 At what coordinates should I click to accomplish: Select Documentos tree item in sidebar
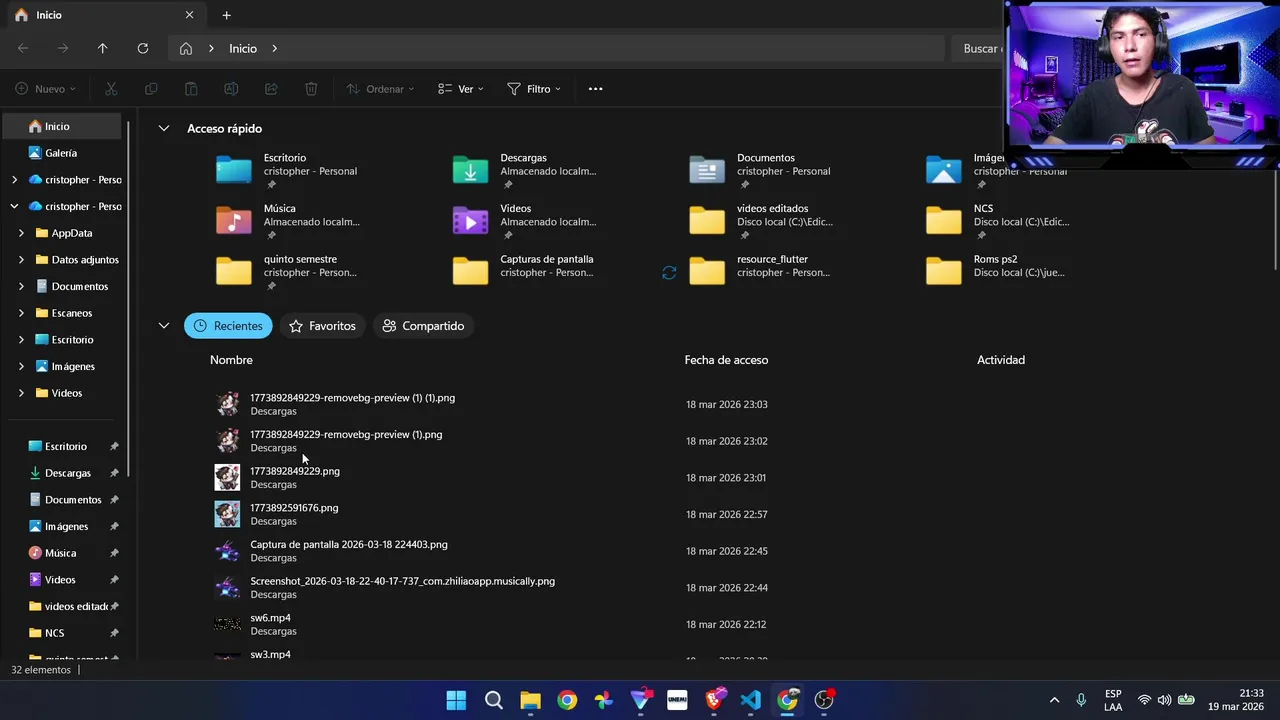80,286
